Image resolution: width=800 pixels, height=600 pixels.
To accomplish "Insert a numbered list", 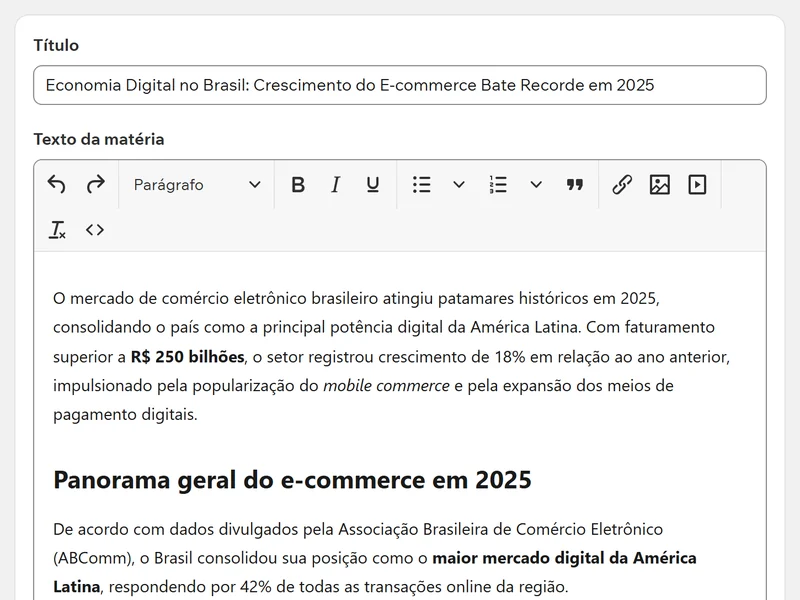I will tap(498, 184).
